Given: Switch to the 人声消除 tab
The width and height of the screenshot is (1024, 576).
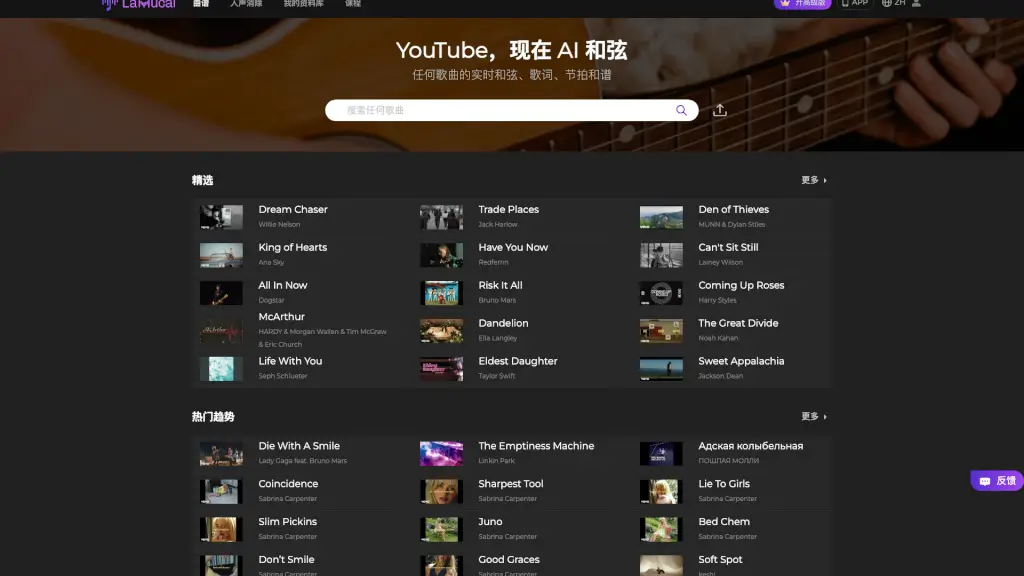Looking at the screenshot, I should pos(246,4).
